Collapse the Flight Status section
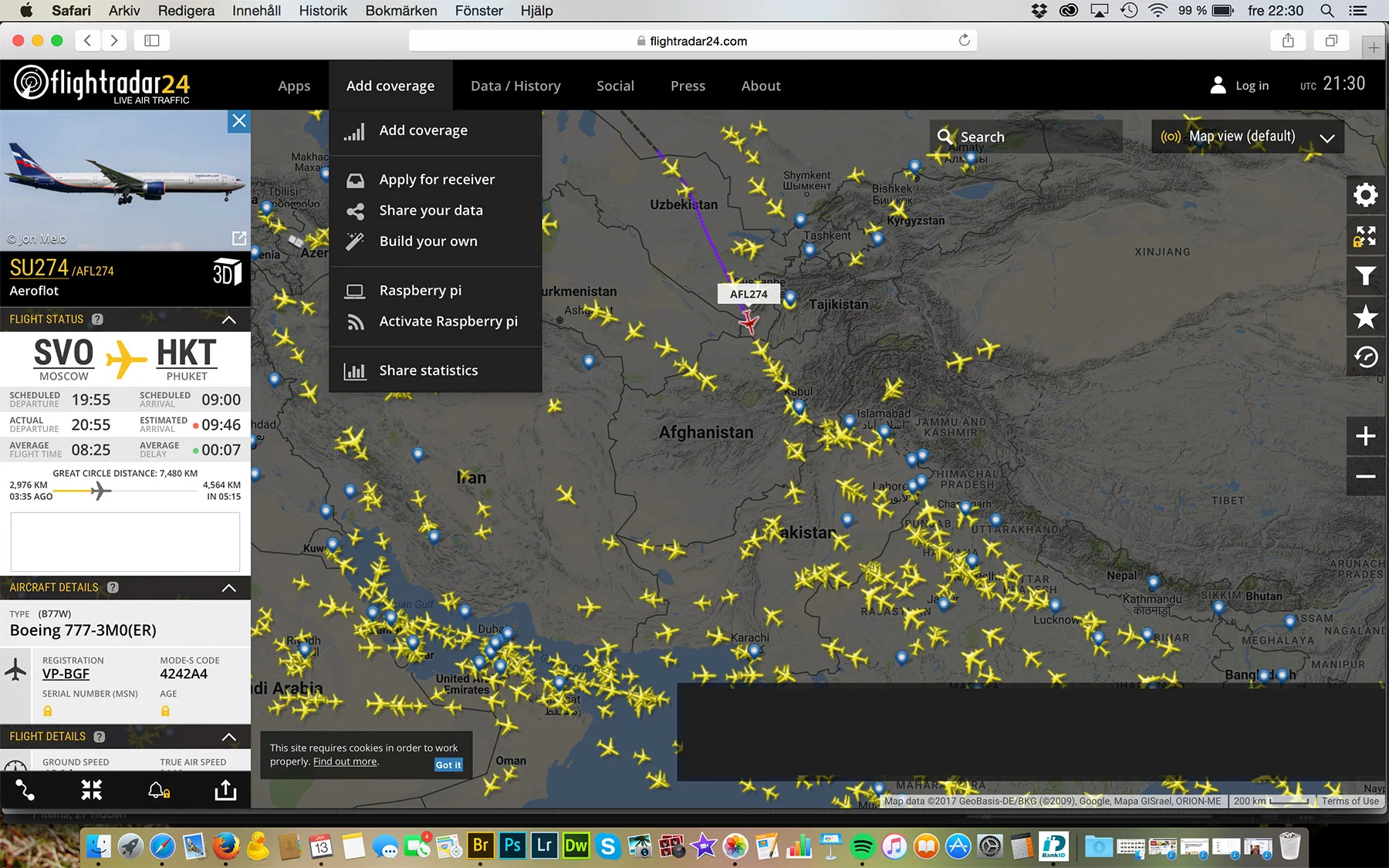The image size is (1389, 868). (228, 319)
